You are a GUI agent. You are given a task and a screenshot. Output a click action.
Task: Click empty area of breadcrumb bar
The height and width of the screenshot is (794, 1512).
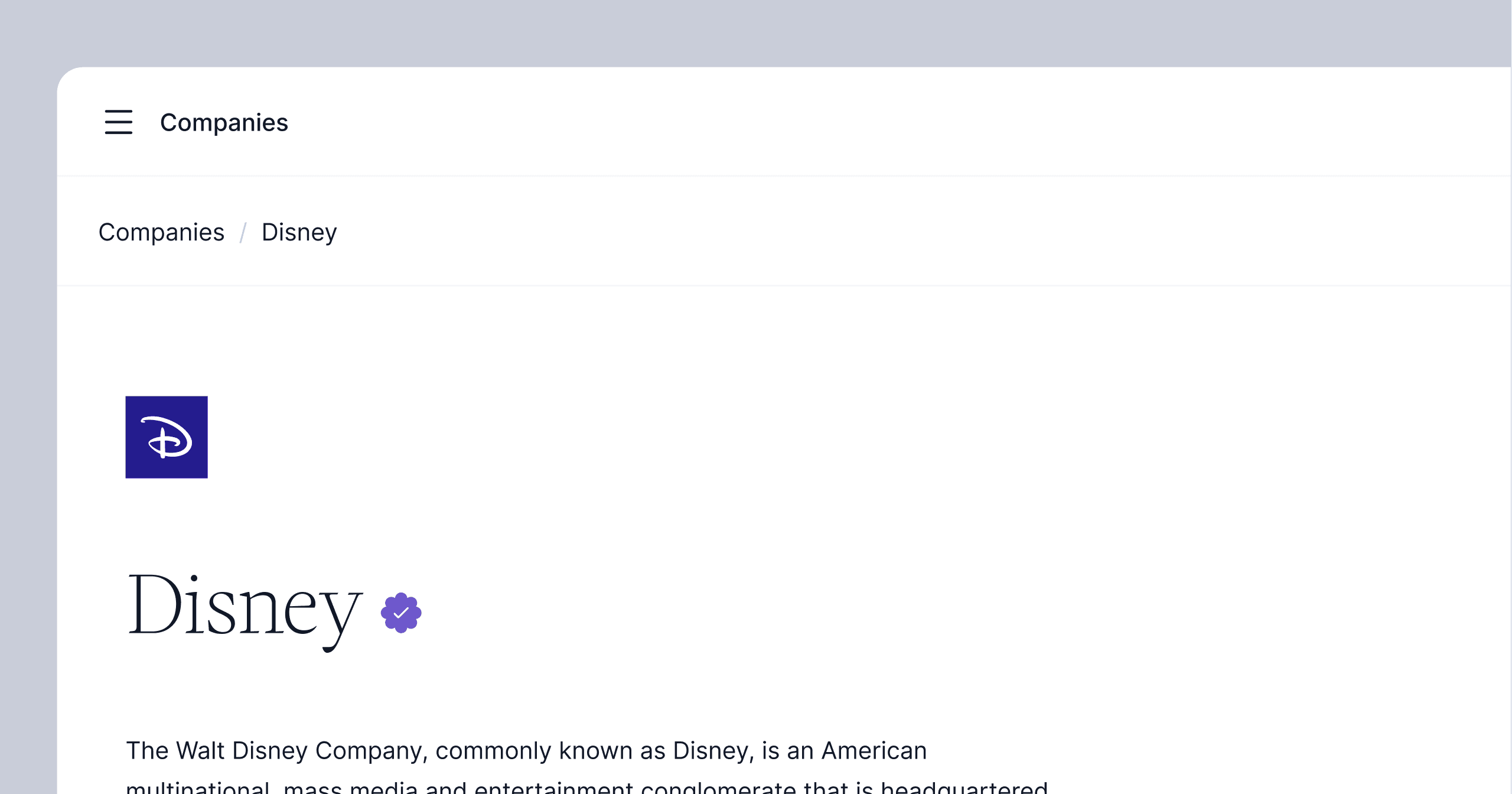(886, 232)
